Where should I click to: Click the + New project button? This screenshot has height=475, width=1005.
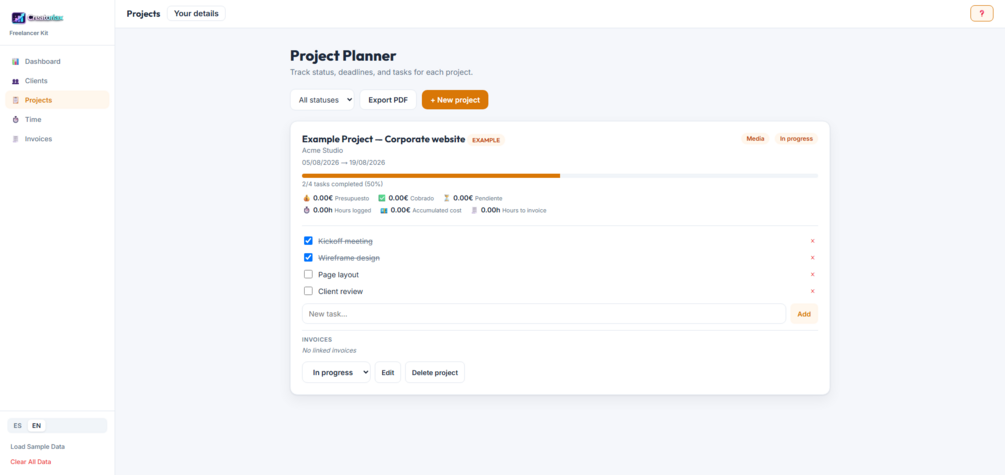pos(455,100)
